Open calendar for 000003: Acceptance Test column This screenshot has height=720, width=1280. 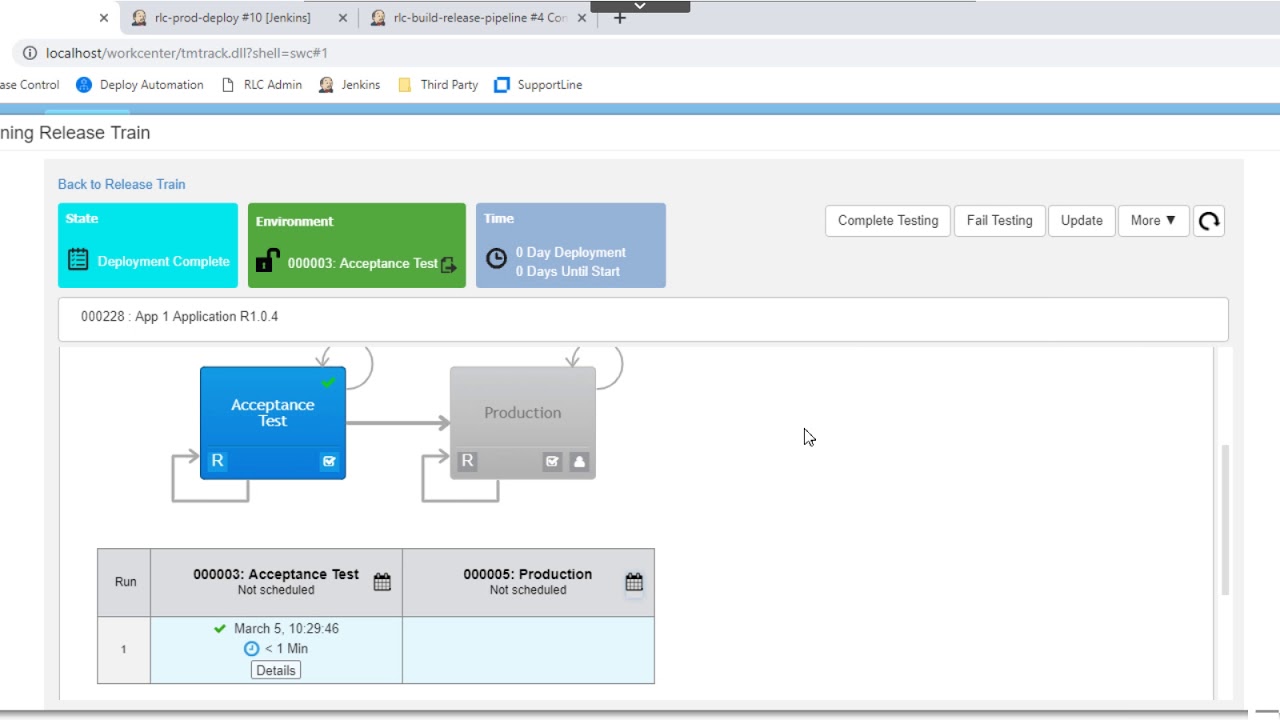pyautogui.click(x=382, y=582)
